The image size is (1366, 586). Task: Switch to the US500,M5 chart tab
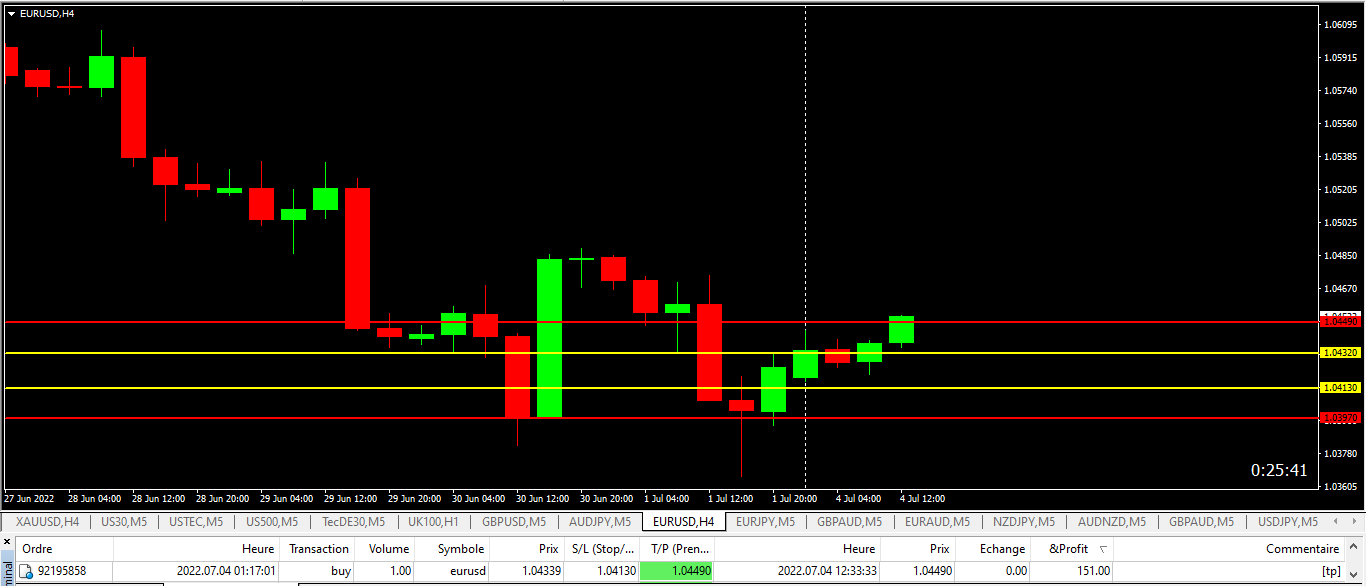(273, 522)
